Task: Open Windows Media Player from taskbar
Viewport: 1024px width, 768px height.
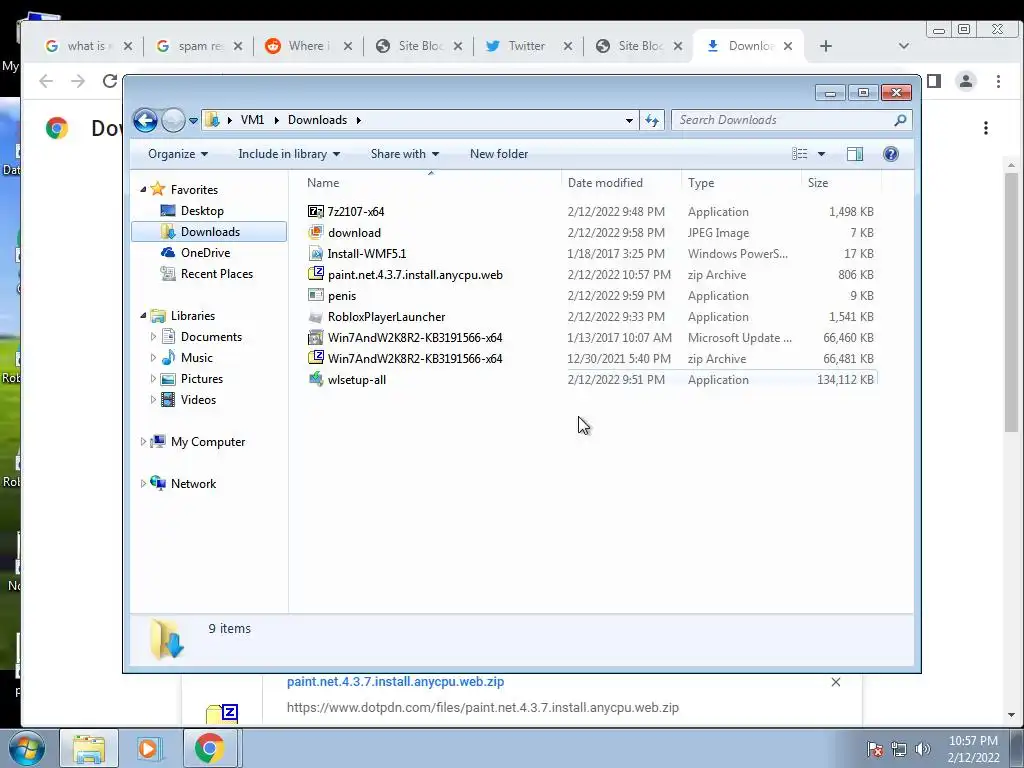Action: 148,748
